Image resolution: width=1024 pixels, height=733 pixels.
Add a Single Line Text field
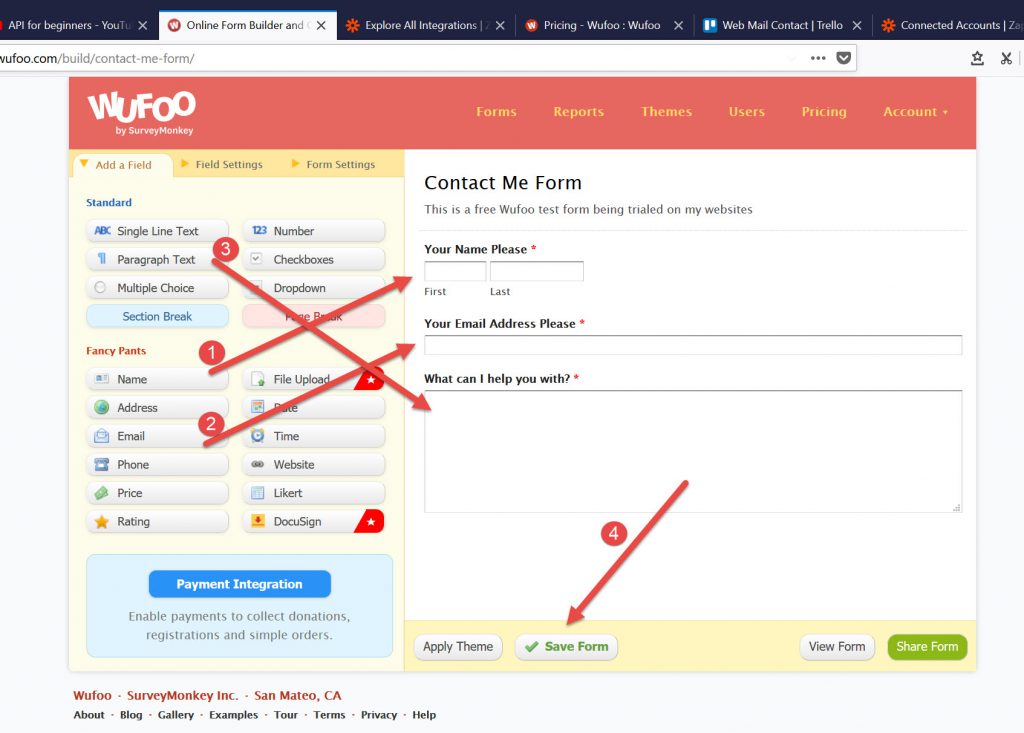pos(157,231)
